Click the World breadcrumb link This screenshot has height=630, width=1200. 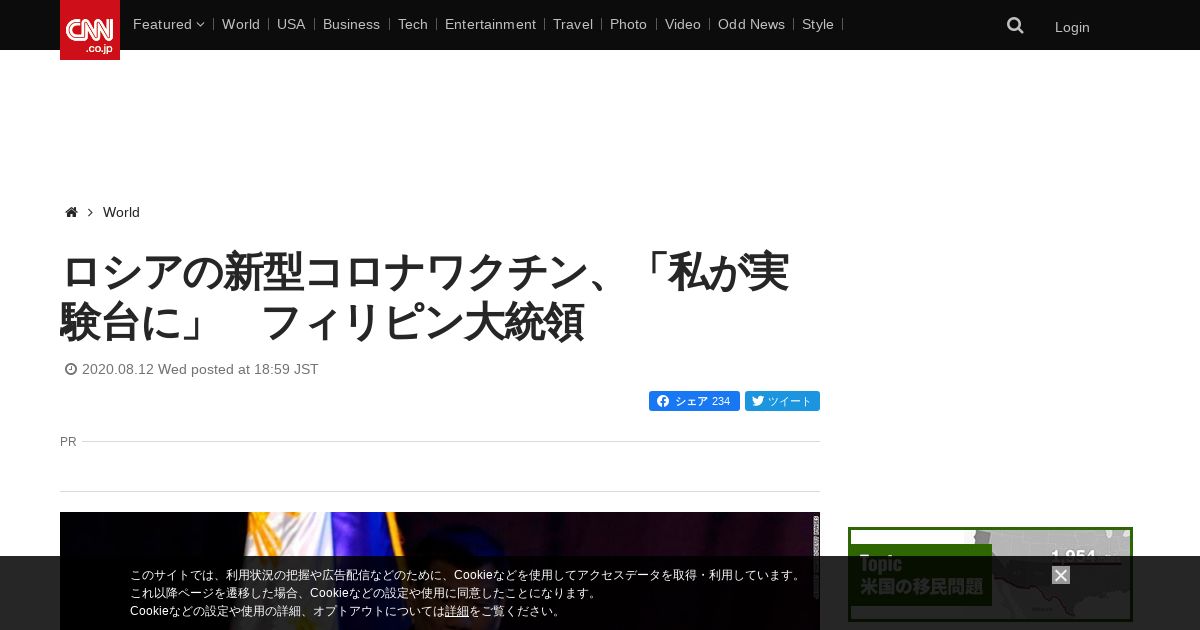tap(121, 212)
